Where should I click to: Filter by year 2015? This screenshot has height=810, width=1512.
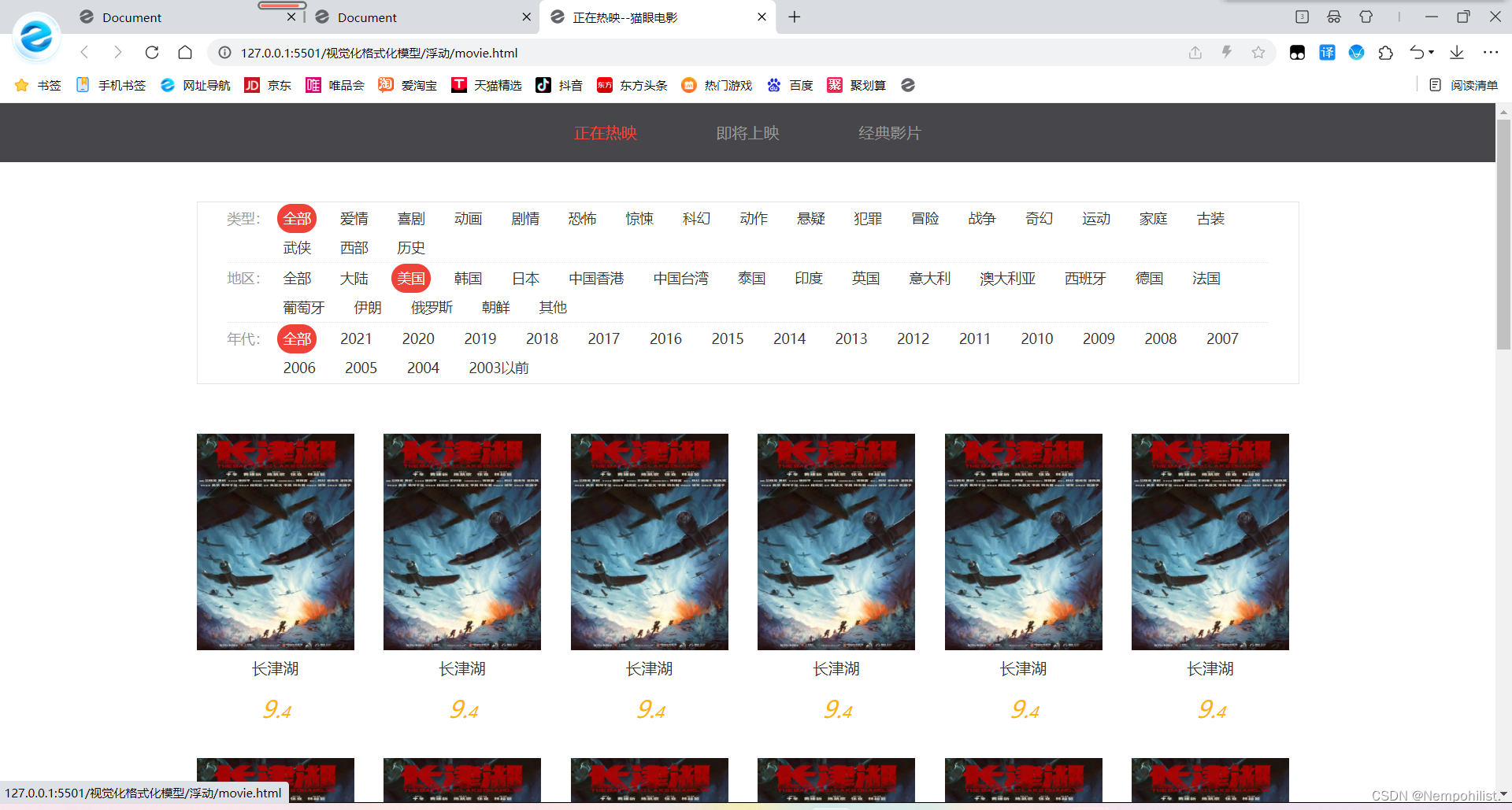(x=728, y=339)
